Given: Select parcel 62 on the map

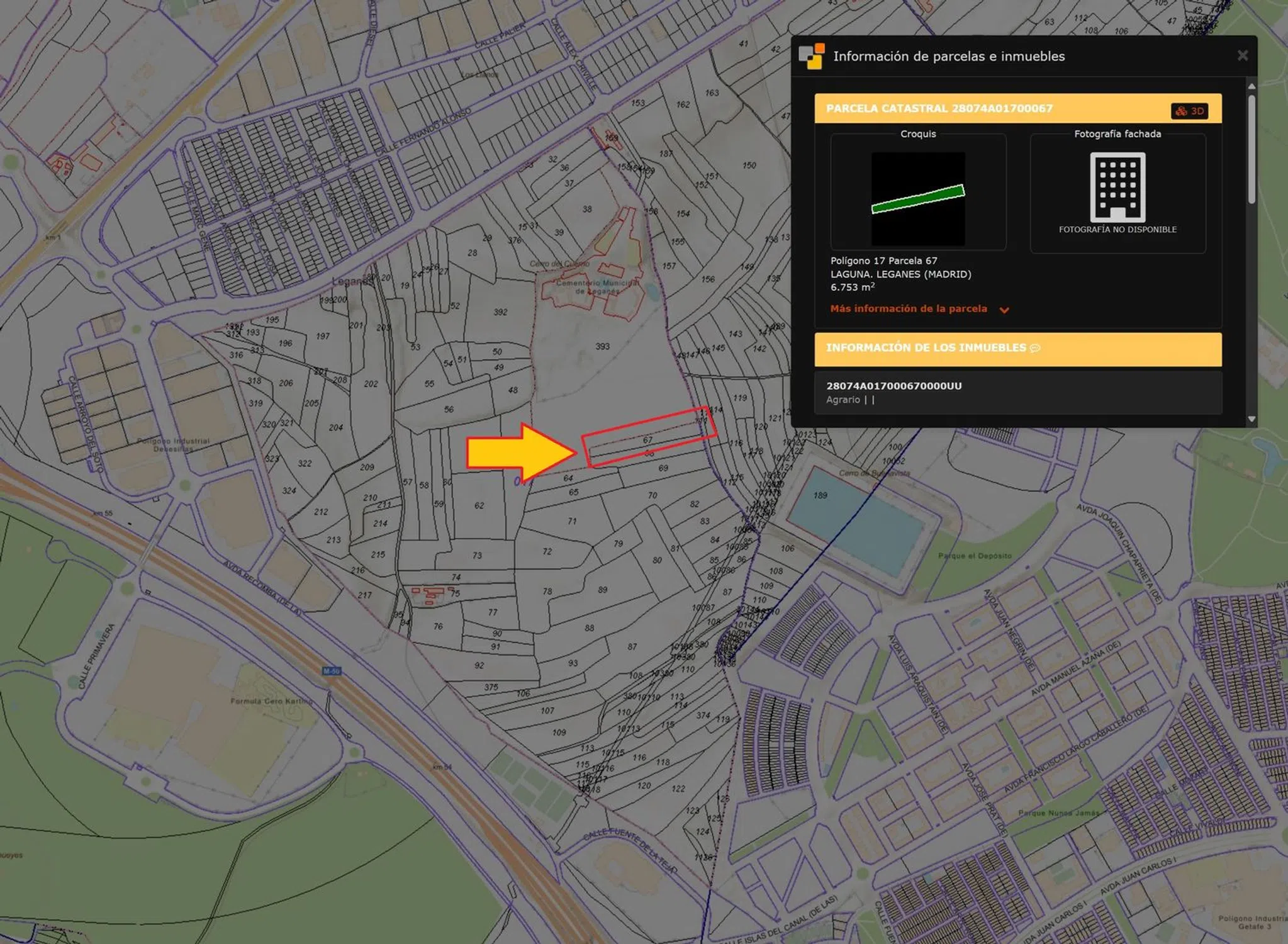Looking at the screenshot, I should [x=479, y=505].
